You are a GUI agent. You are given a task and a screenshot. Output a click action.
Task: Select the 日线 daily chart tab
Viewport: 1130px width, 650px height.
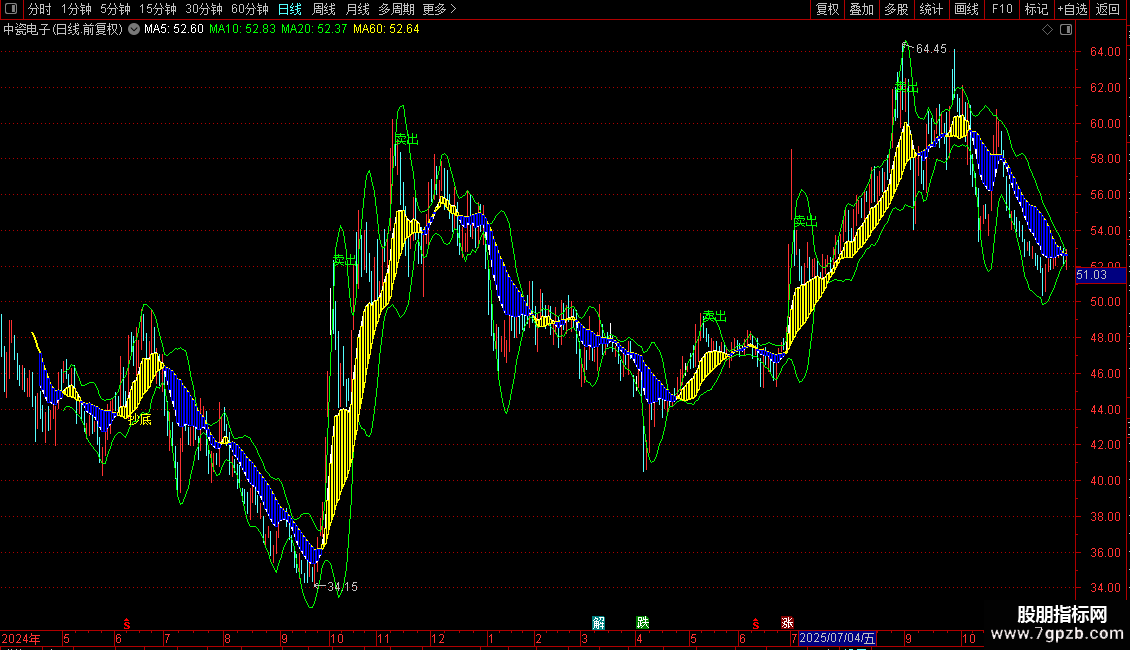(x=290, y=9)
